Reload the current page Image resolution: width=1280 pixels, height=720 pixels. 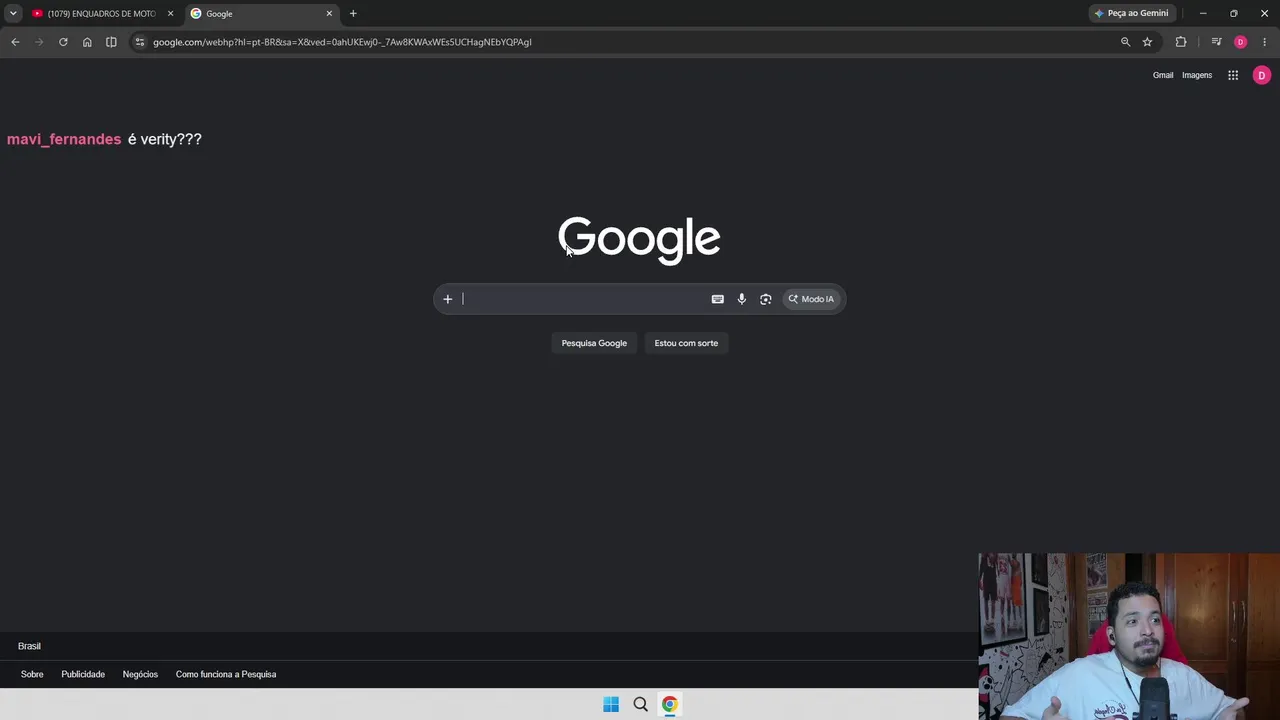pos(63,42)
